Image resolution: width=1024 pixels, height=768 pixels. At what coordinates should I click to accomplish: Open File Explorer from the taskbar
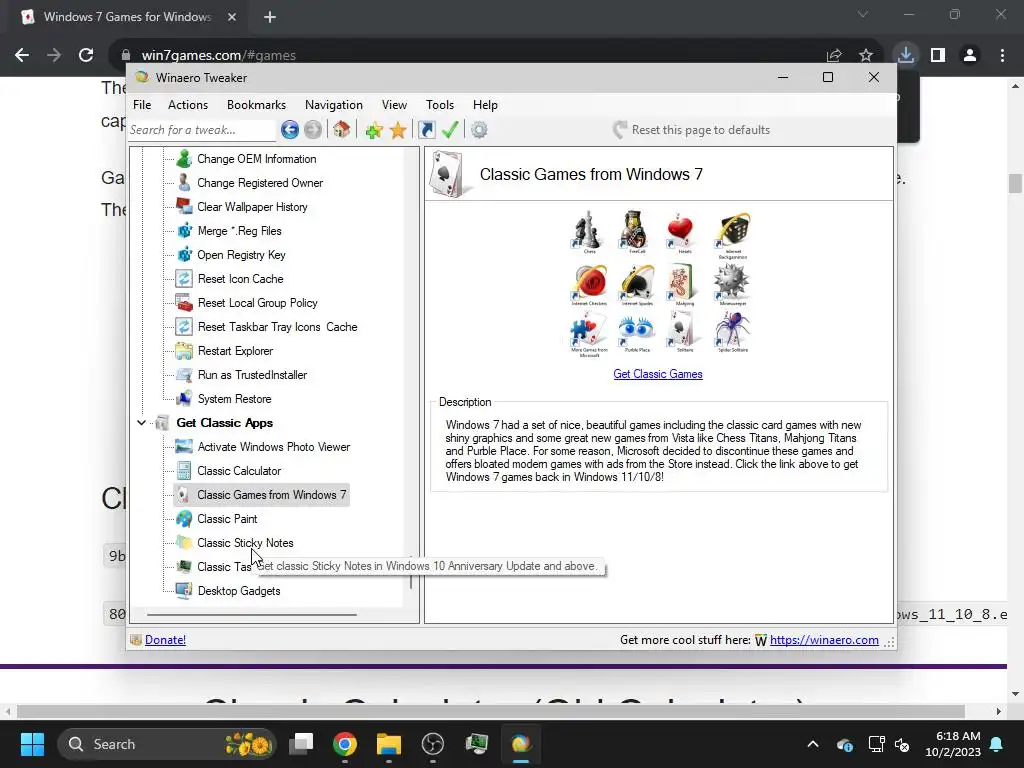click(x=389, y=744)
